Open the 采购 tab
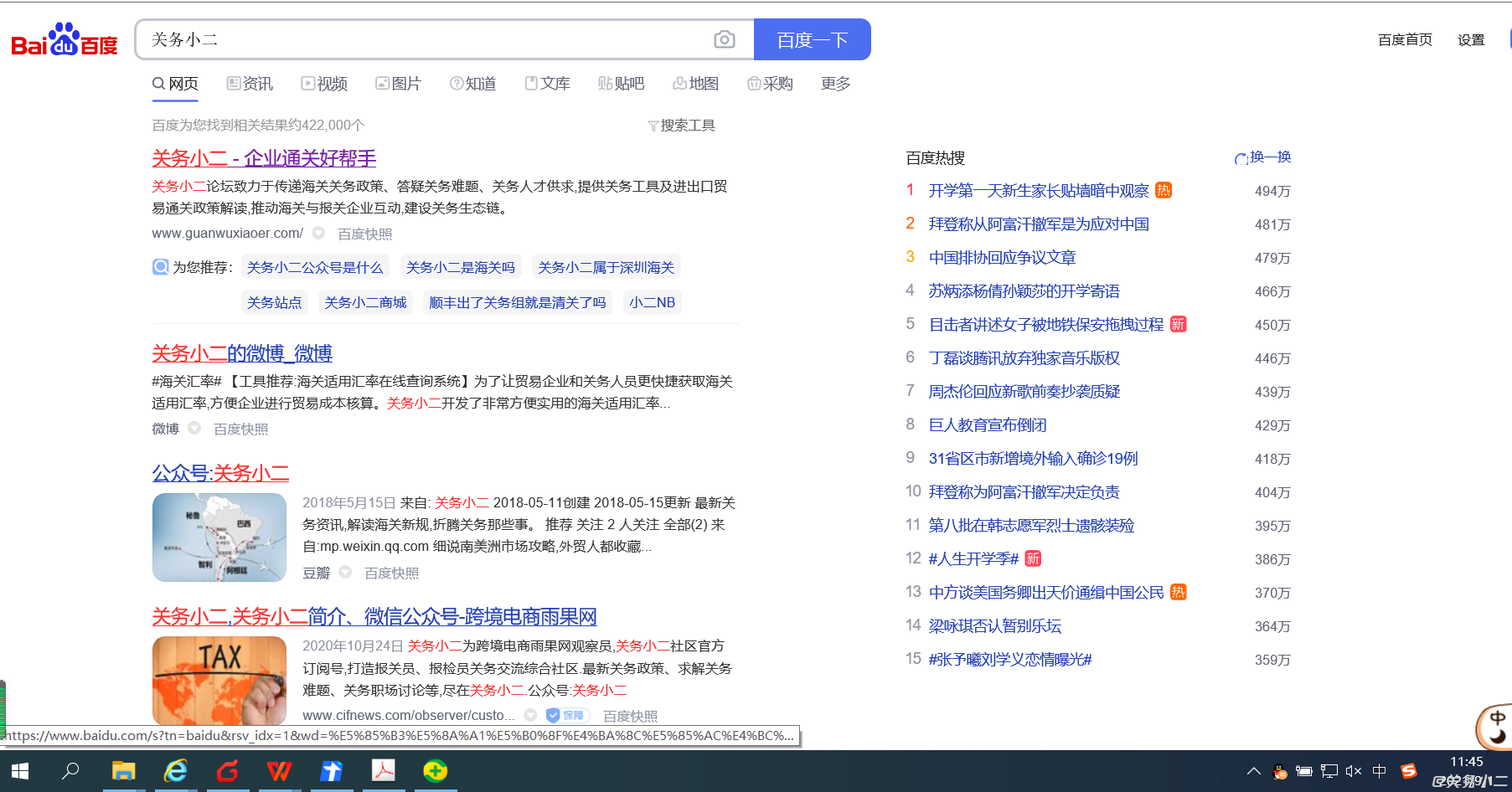This screenshot has width=1512, height=792. click(x=770, y=84)
